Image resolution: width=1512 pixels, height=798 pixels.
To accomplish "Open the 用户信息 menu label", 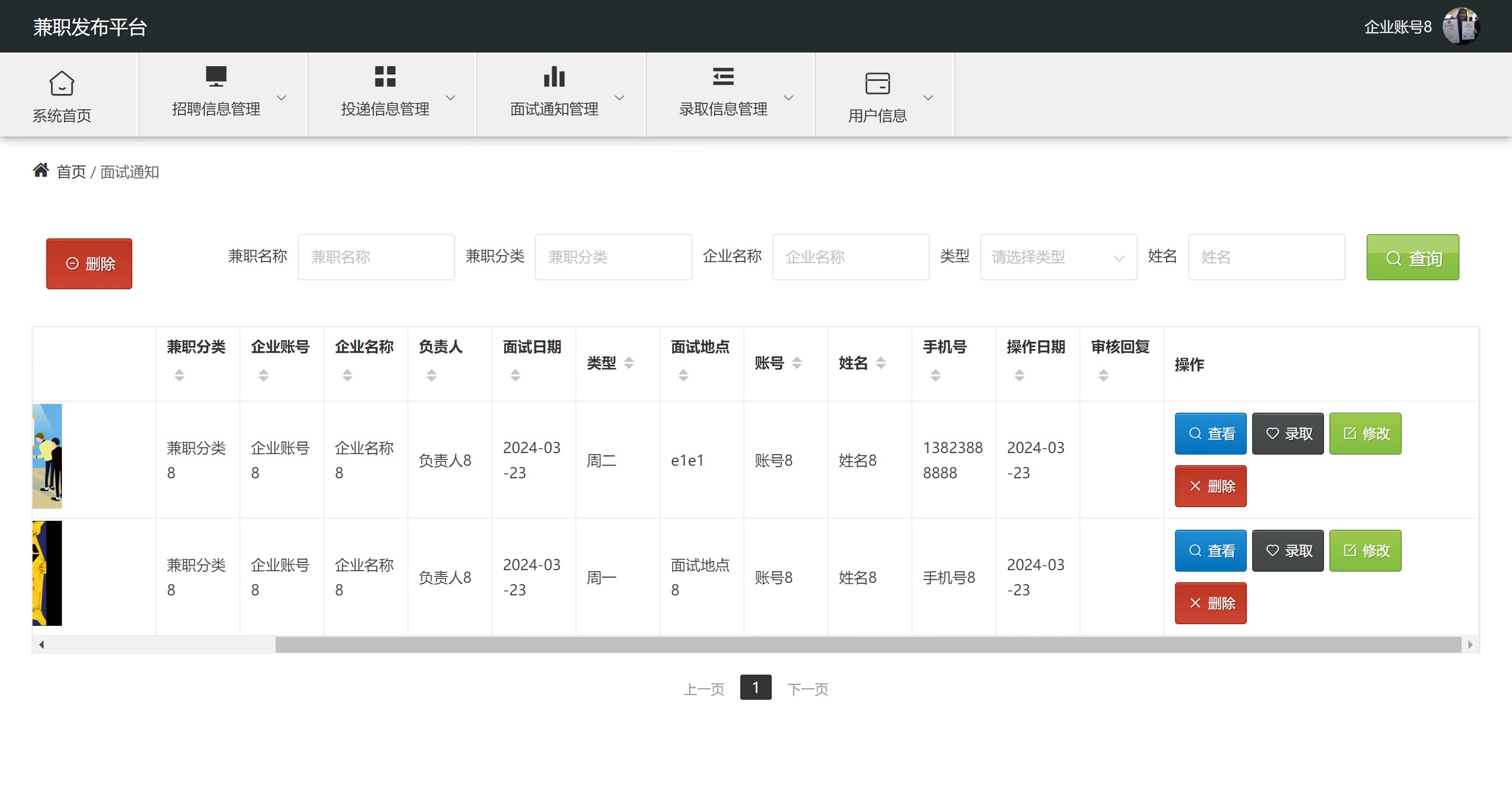I will 877,115.
